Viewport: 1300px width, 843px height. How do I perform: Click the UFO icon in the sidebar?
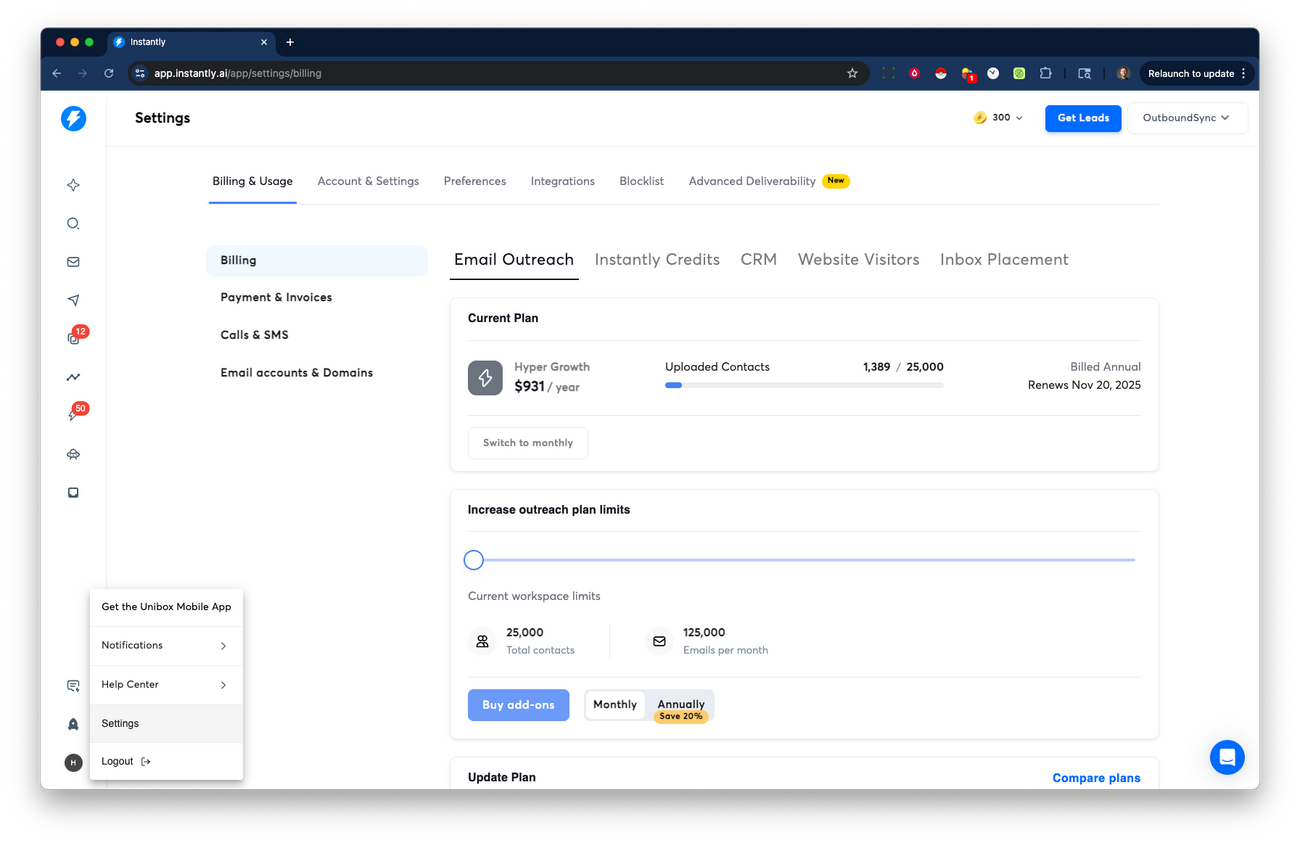pos(73,454)
